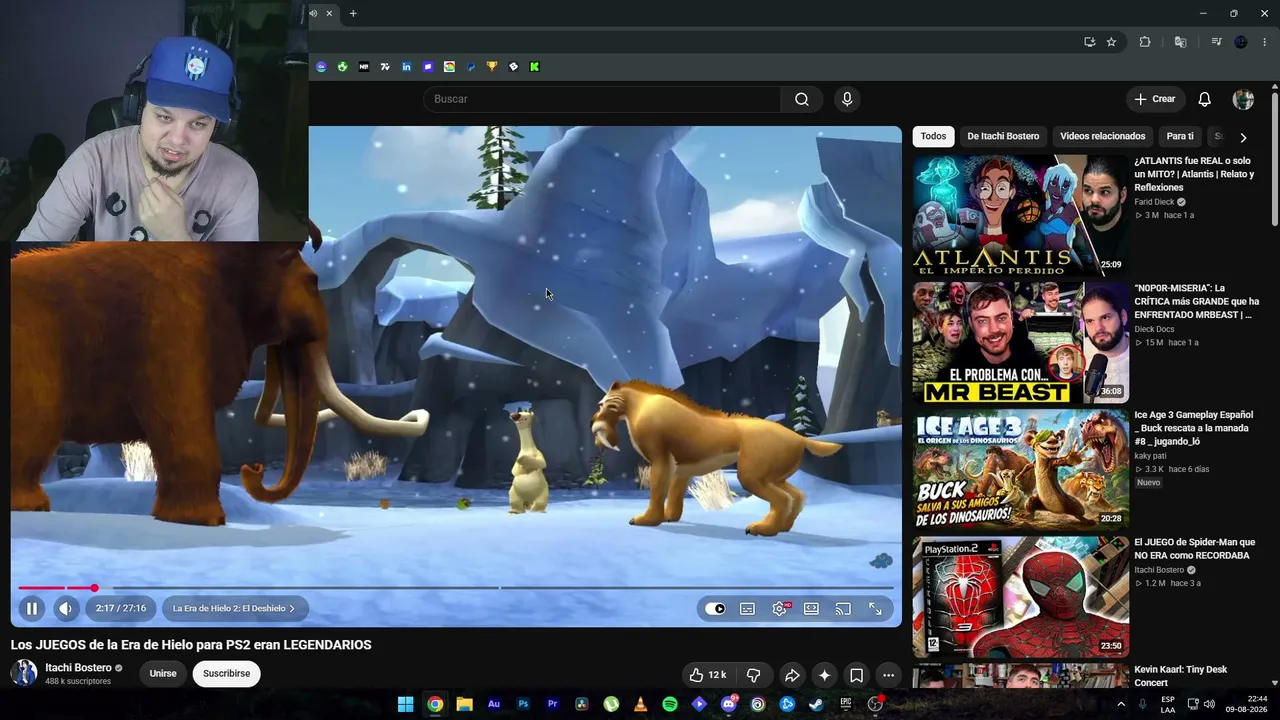Install app using address bar icon
The height and width of the screenshot is (720, 1280).
tap(1089, 42)
